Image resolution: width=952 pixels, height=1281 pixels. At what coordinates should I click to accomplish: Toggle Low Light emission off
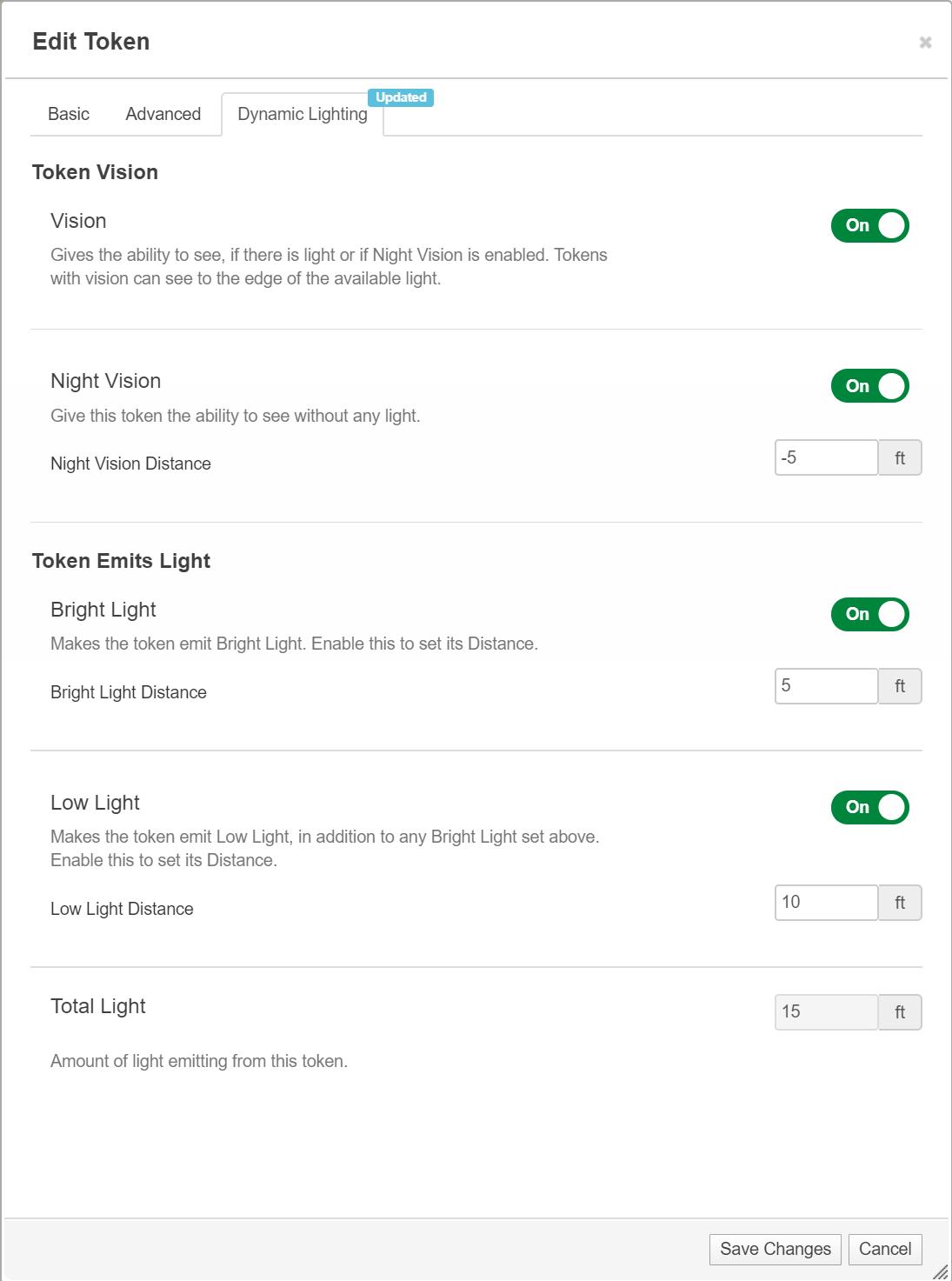(869, 808)
